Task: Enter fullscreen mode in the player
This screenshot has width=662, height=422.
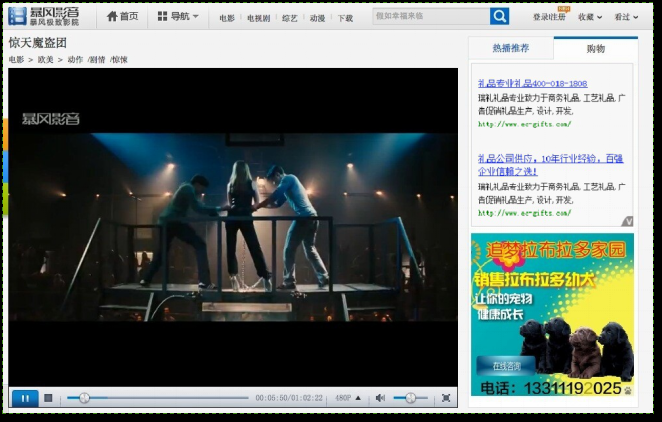Action: coord(445,398)
